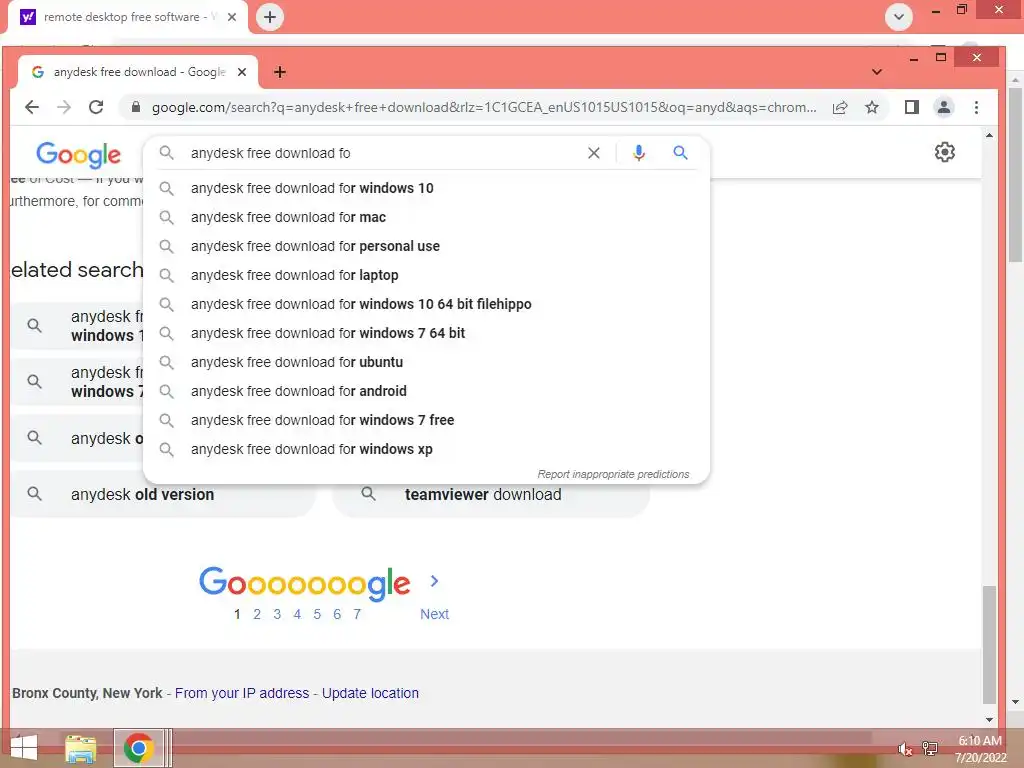
Task: Click the address bar URL field
Action: pyautogui.click(x=484, y=107)
